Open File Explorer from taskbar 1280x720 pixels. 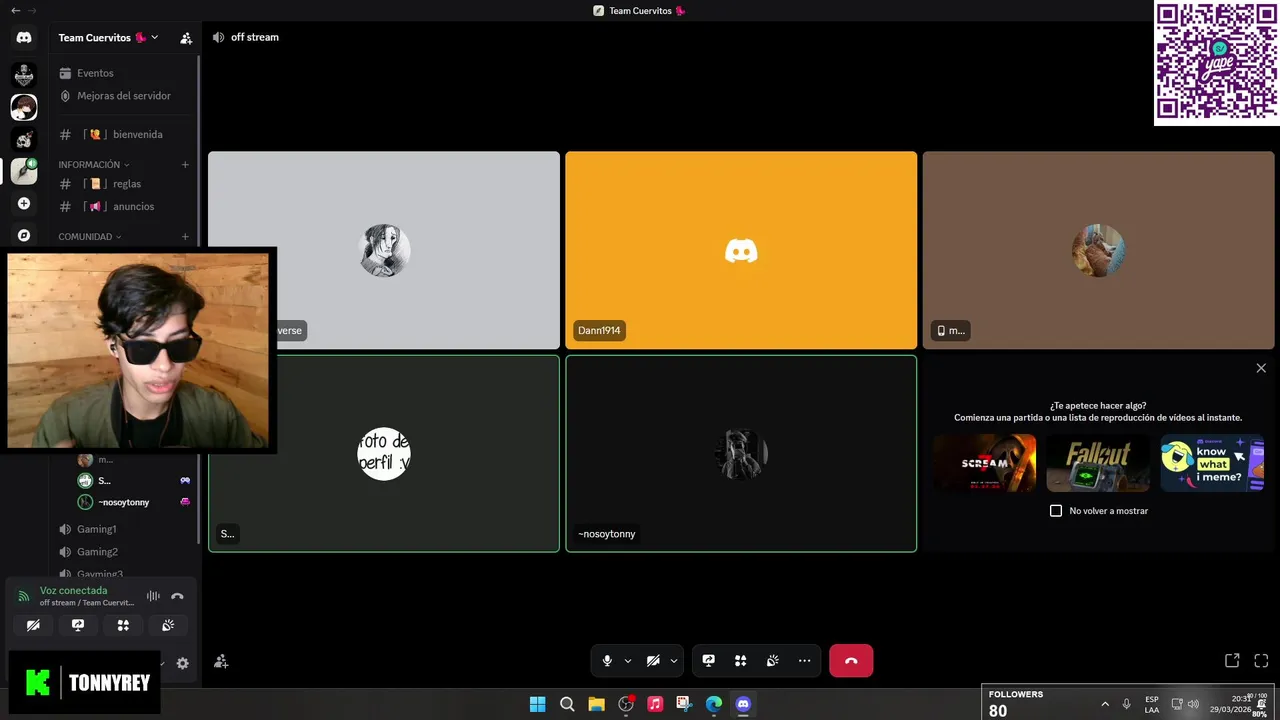(x=596, y=704)
